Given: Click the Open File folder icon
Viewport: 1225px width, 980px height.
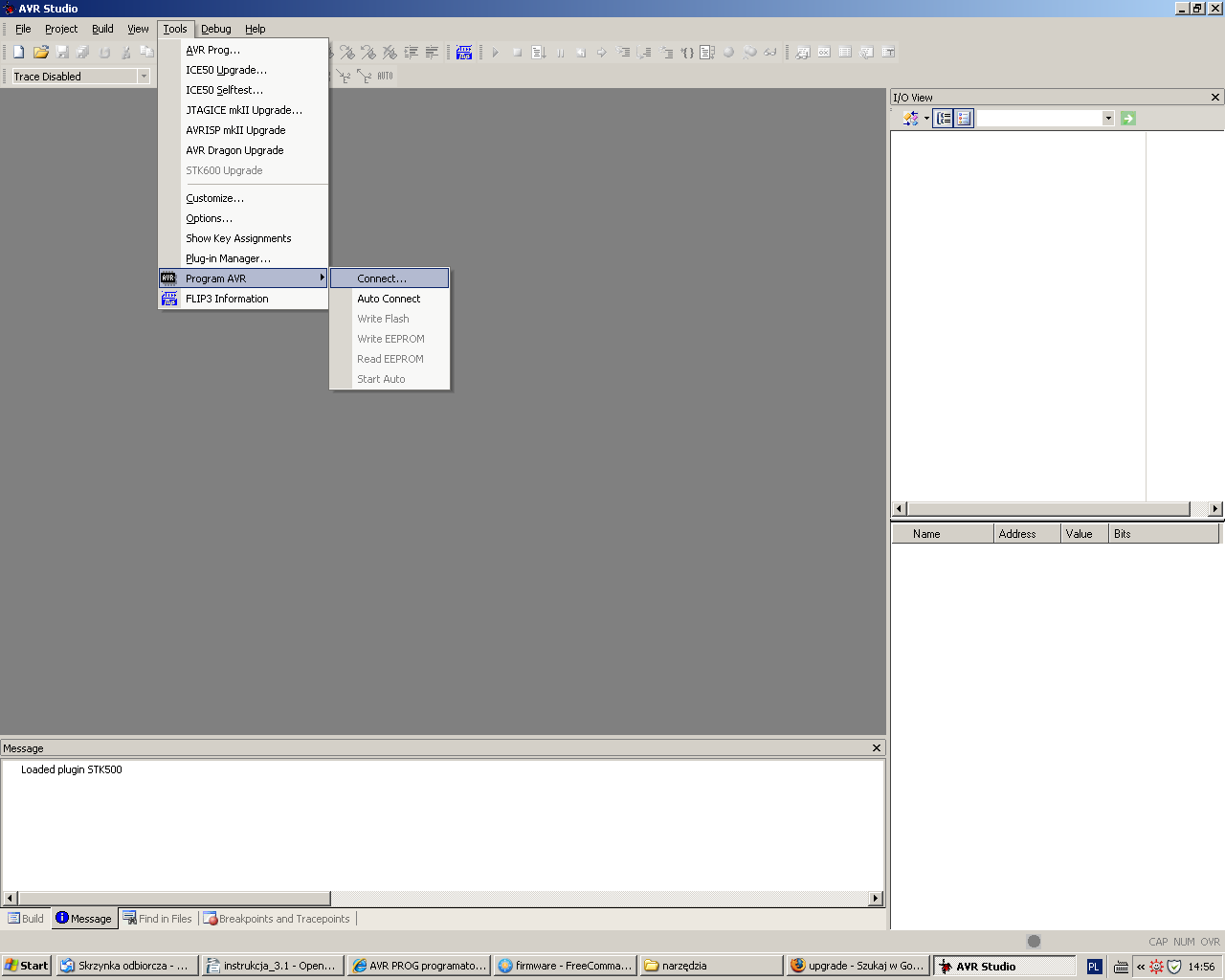Looking at the screenshot, I should (41, 53).
